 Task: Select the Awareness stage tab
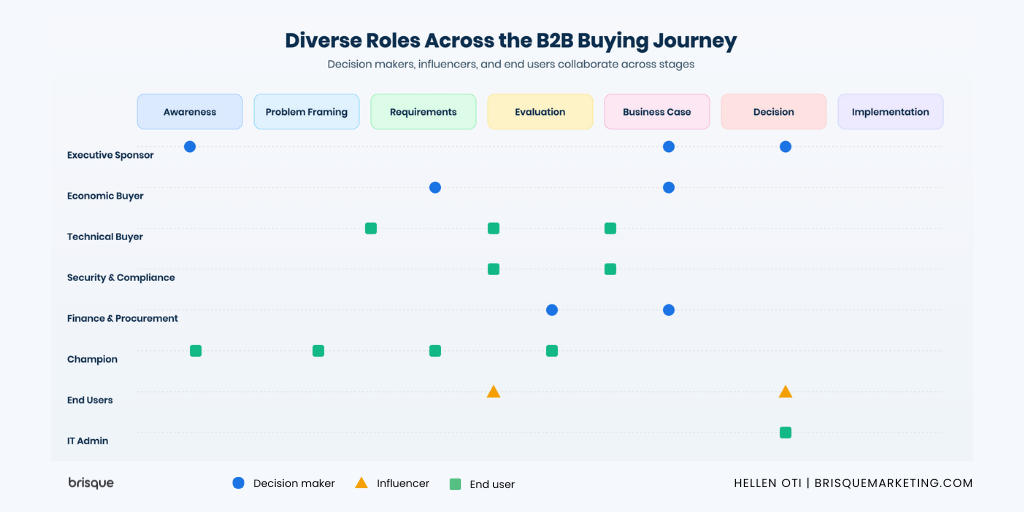coord(190,112)
